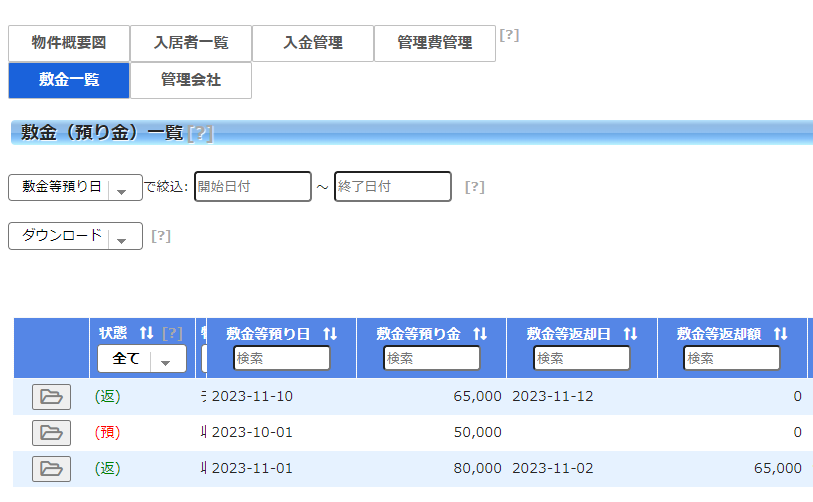The height and width of the screenshot is (502, 813).
Task: Go to 管理会社 tab
Action: coord(191,80)
